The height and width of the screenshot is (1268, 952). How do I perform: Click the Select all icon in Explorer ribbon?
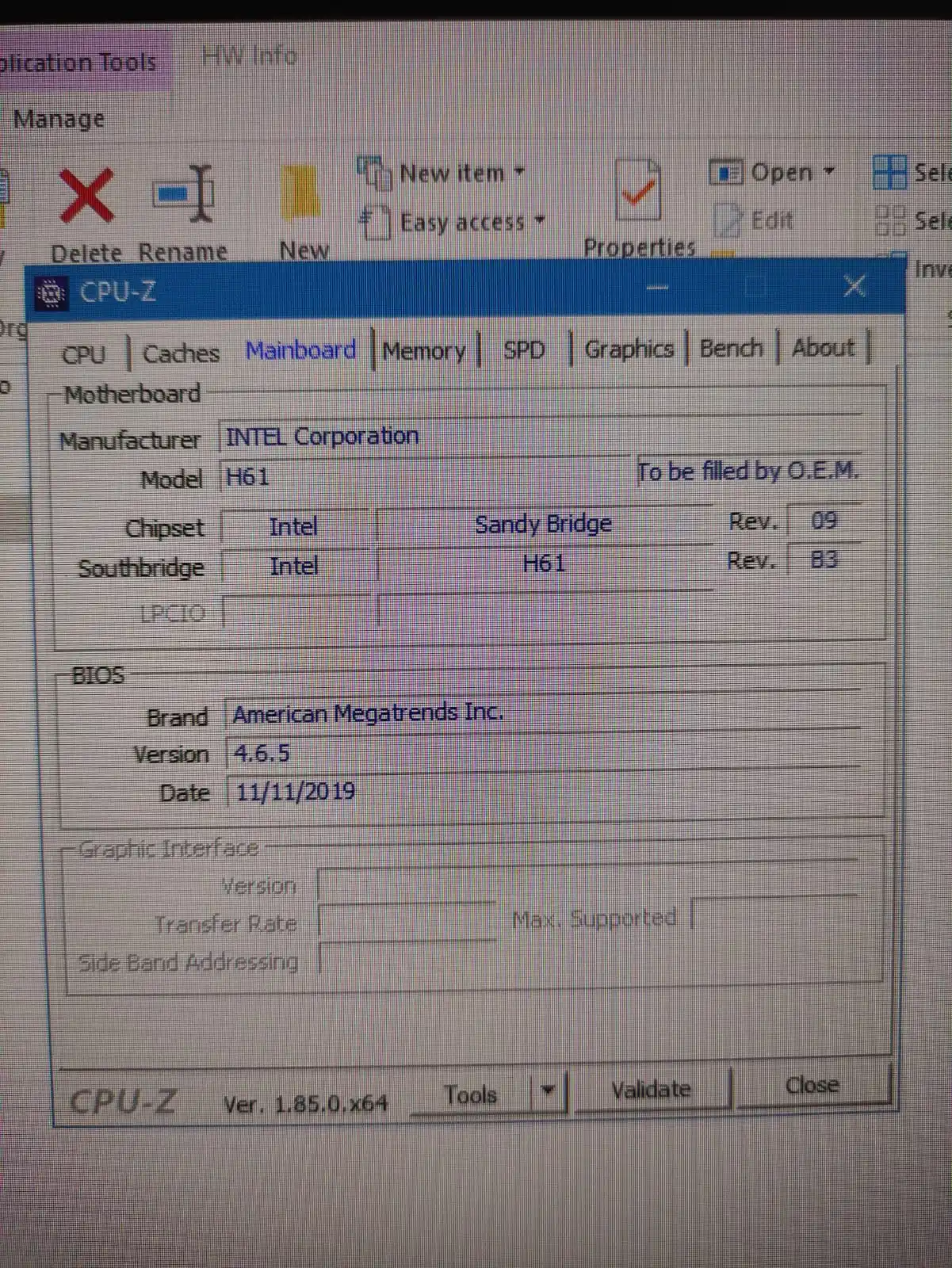tap(889, 172)
